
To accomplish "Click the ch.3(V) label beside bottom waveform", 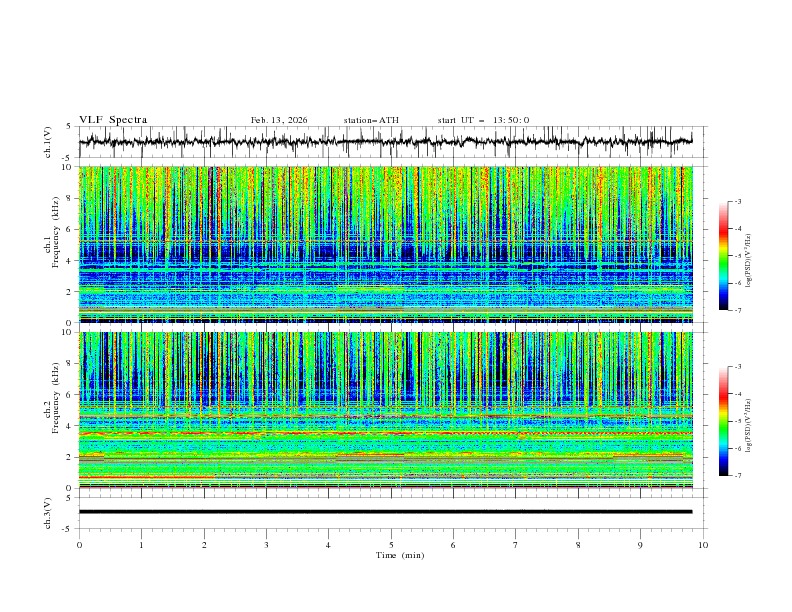I will [49, 512].
